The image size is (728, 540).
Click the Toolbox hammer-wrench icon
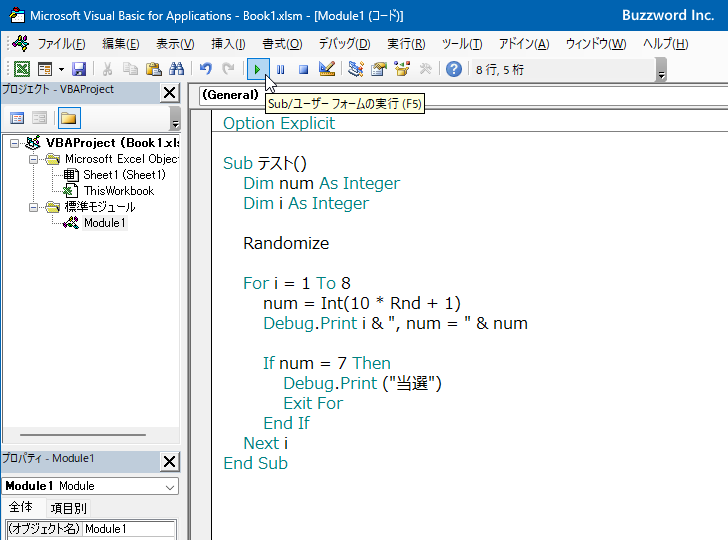(425, 70)
